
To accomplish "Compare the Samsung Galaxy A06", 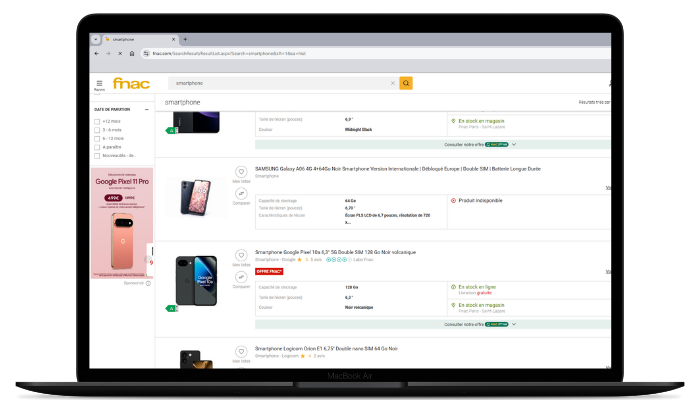I will coord(241,193).
